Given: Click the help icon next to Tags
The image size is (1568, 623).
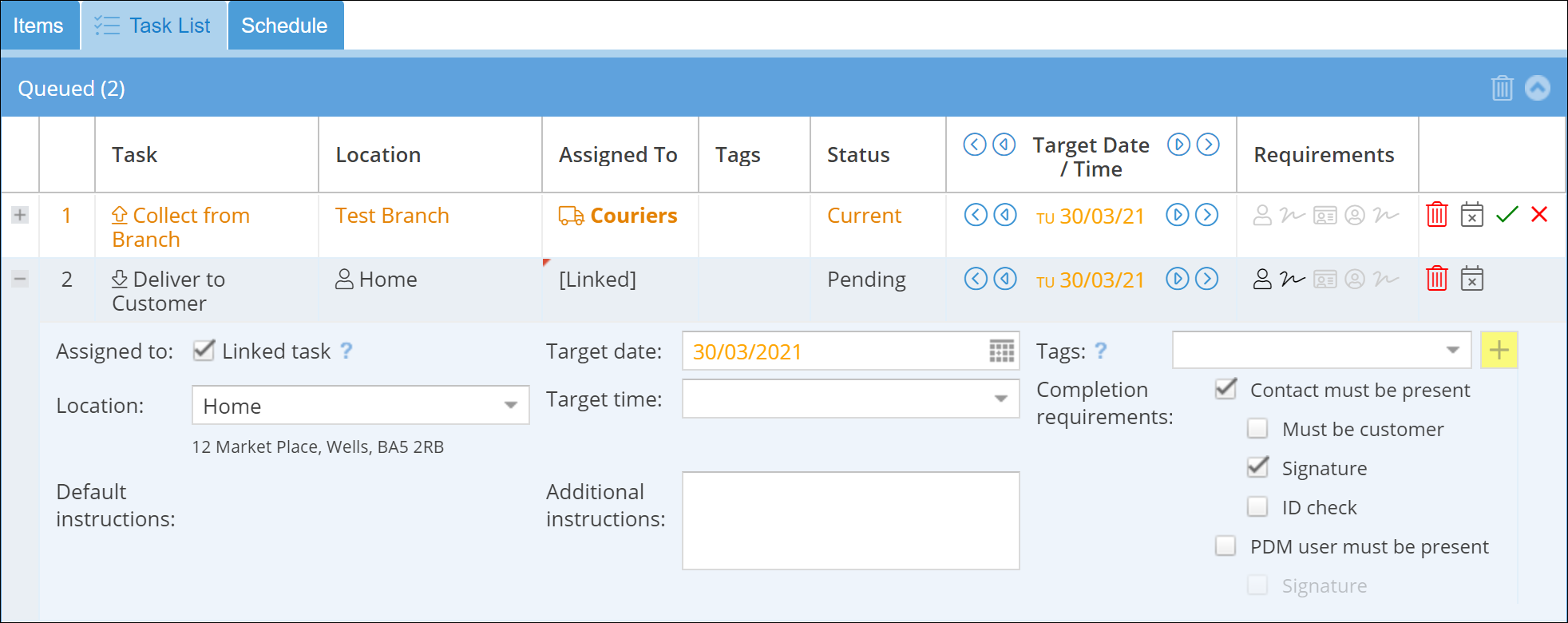Looking at the screenshot, I should [x=1101, y=351].
